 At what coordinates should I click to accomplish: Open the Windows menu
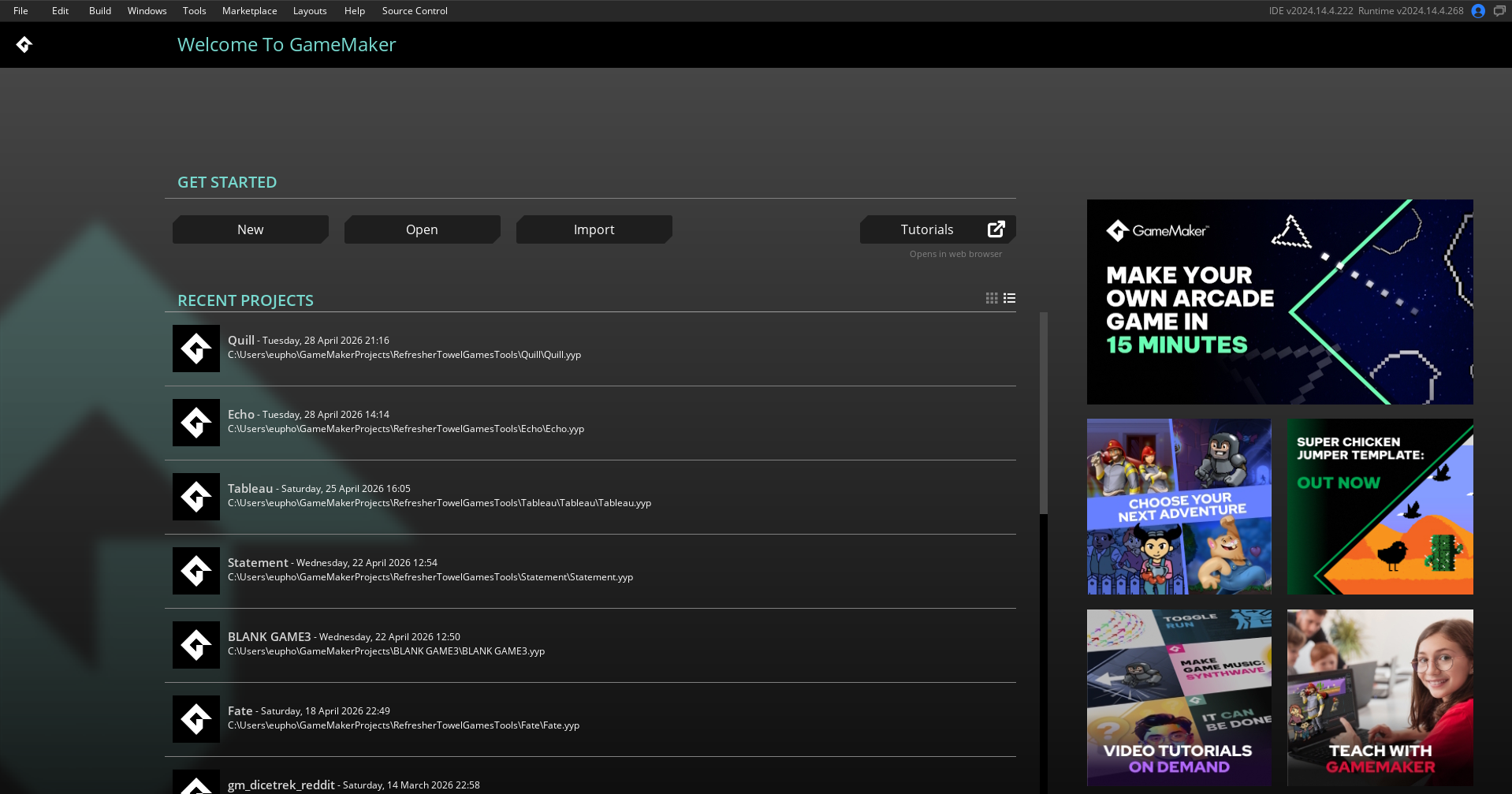[x=147, y=11]
